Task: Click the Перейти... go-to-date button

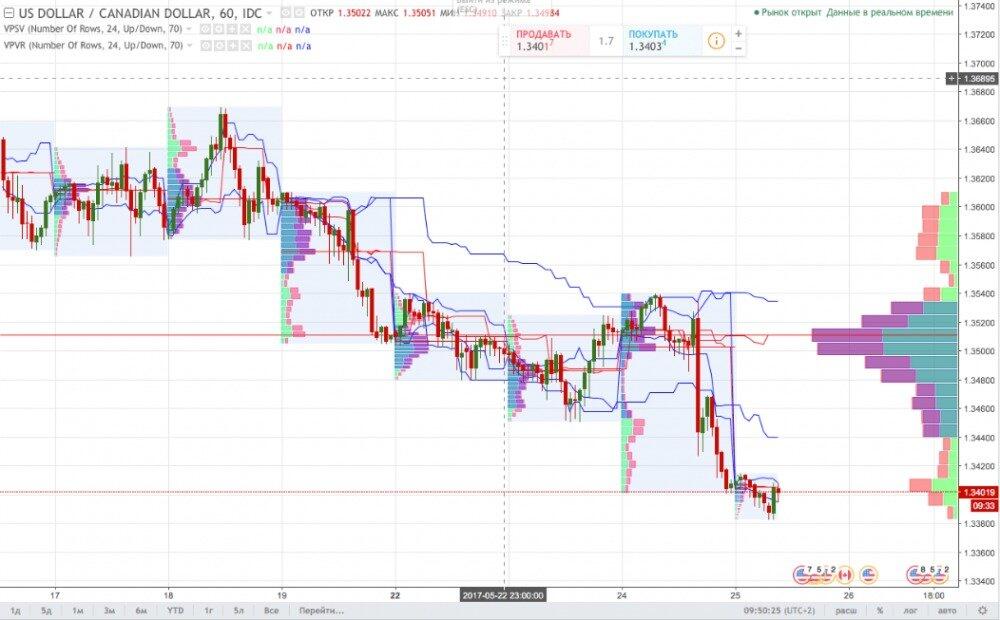Action: [x=321, y=610]
